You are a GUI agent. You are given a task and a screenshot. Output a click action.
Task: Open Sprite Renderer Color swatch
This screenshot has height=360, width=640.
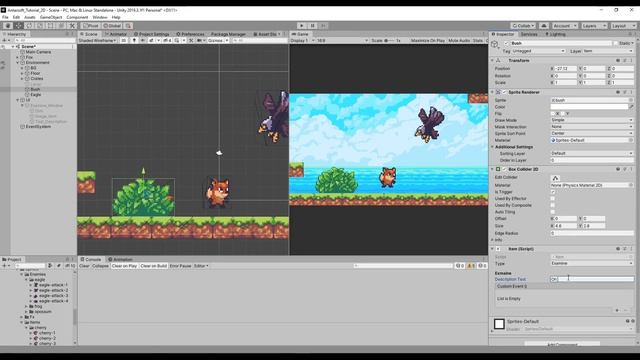(589, 107)
